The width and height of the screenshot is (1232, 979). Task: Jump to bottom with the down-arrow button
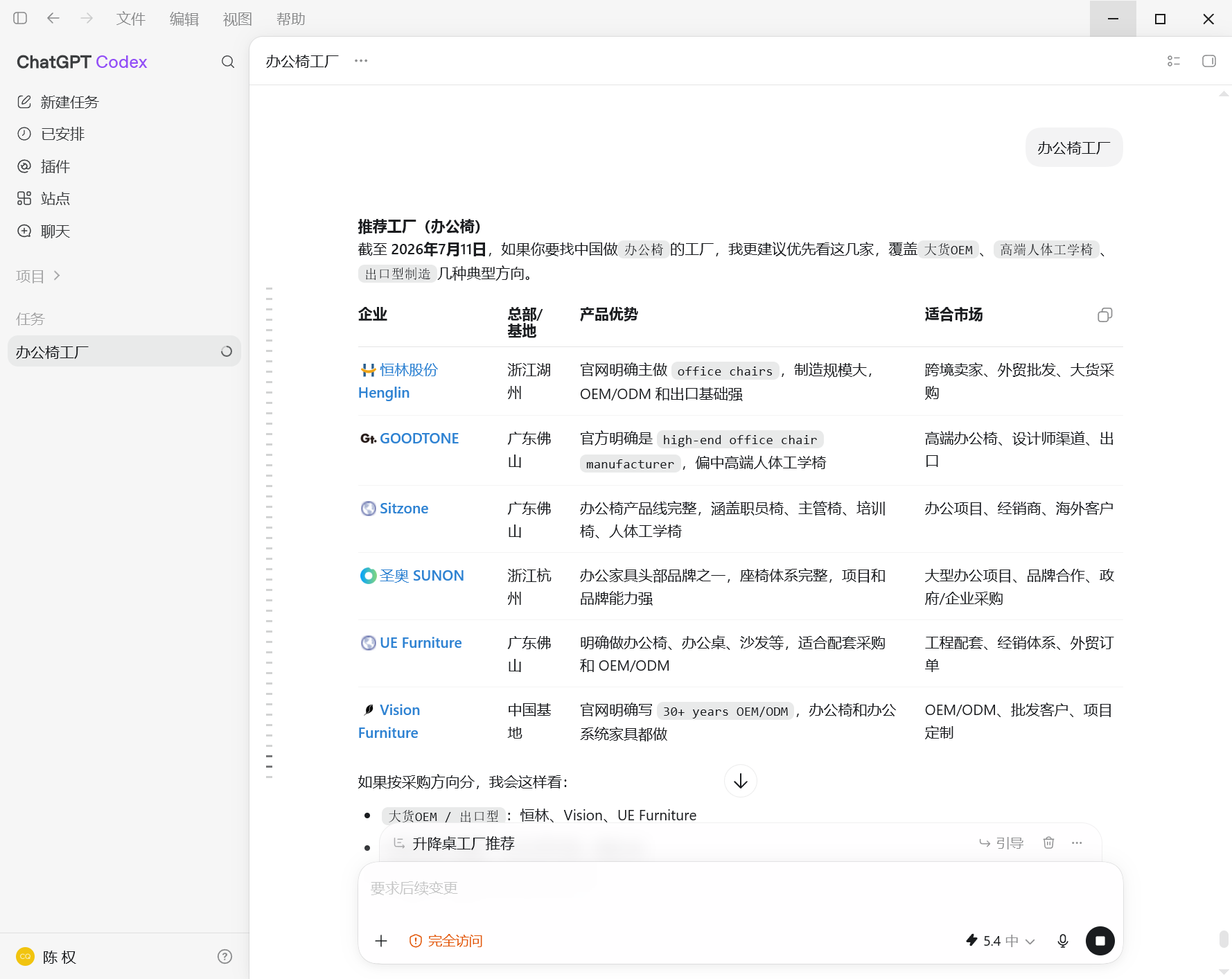tap(741, 781)
